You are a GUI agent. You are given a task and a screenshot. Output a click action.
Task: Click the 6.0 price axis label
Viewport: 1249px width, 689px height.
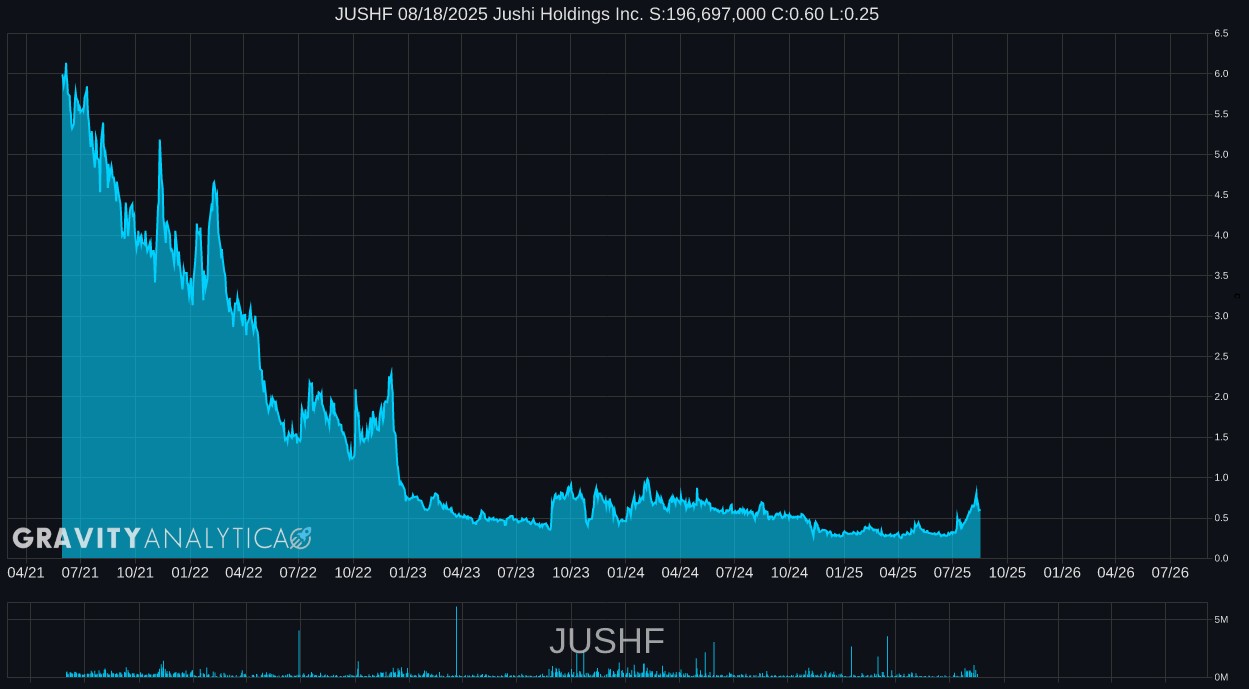(x=1221, y=74)
